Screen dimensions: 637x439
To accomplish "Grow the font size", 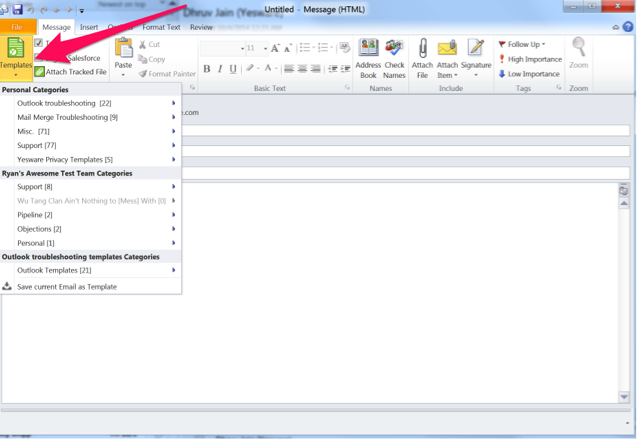I will pos(275,48).
